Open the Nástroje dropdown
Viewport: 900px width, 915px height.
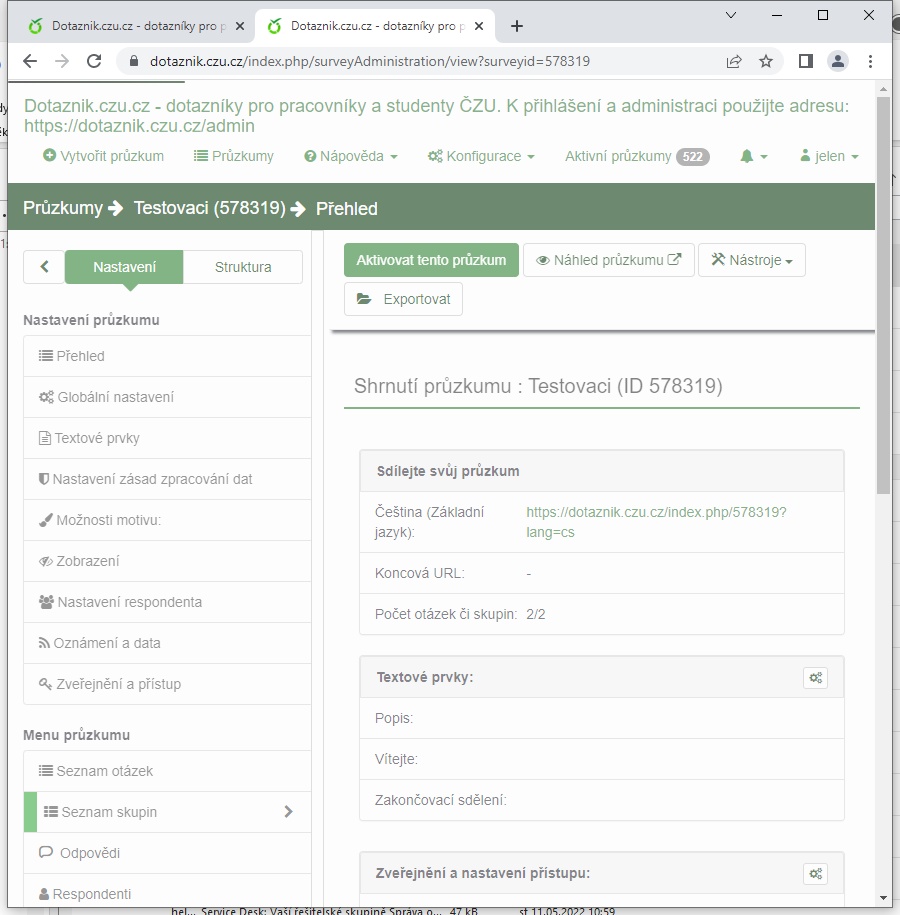[751, 260]
